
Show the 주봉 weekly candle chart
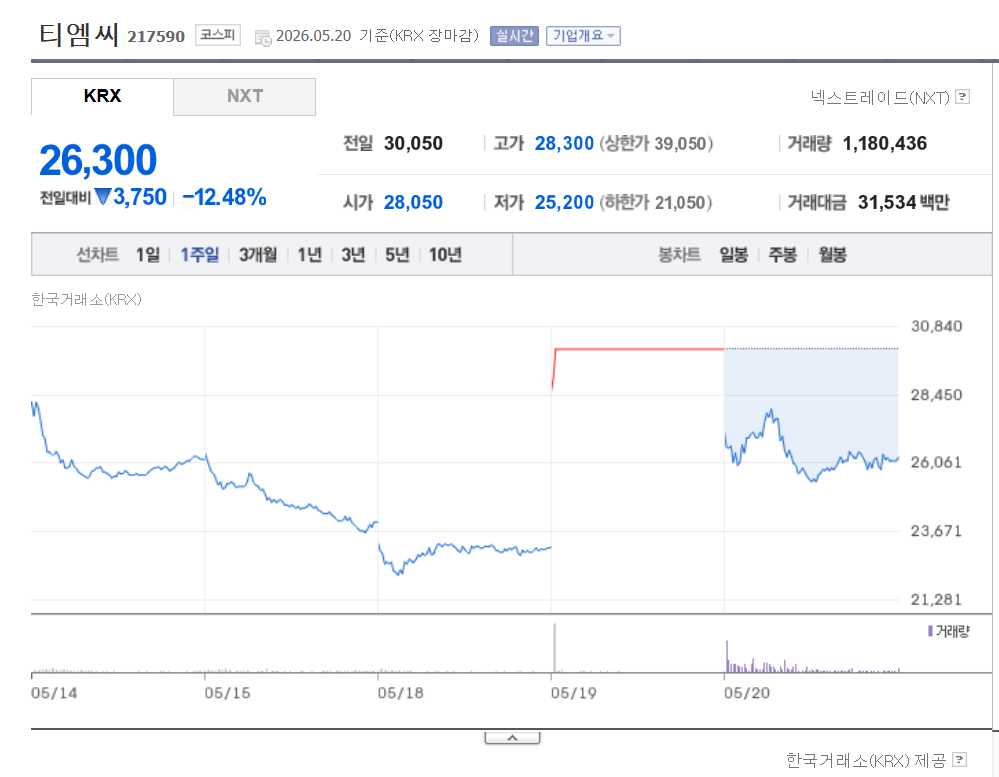click(x=783, y=255)
